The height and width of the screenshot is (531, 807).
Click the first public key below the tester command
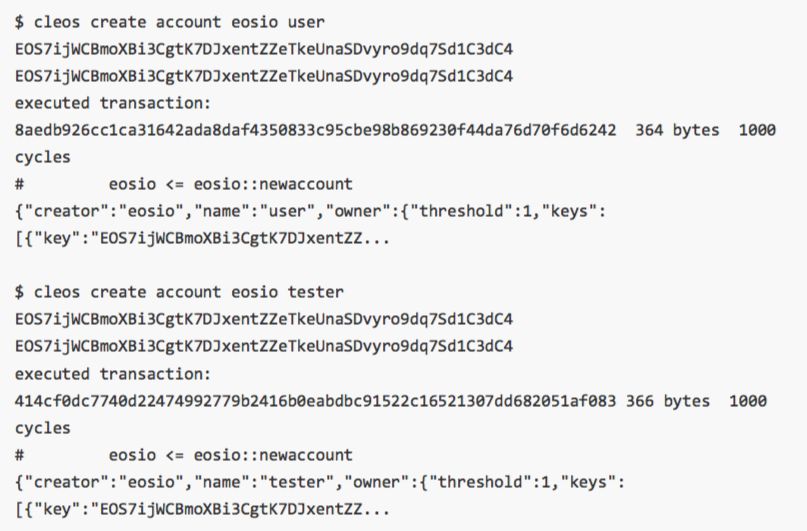[264, 320]
